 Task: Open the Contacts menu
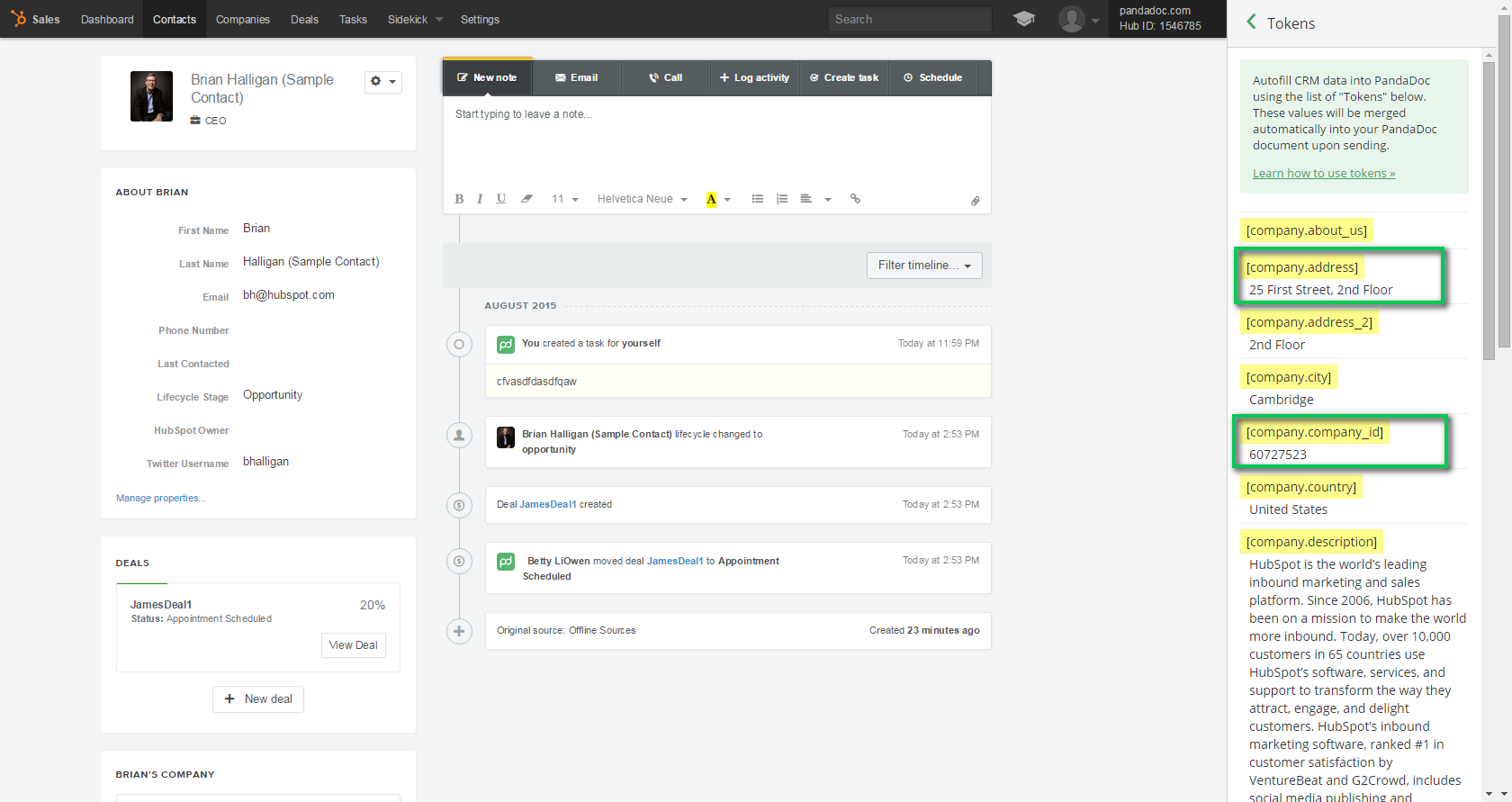click(x=175, y=19)
